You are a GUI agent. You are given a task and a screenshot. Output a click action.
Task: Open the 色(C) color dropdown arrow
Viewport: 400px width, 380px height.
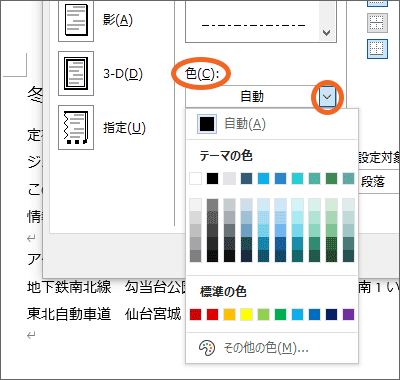[327, 97]
